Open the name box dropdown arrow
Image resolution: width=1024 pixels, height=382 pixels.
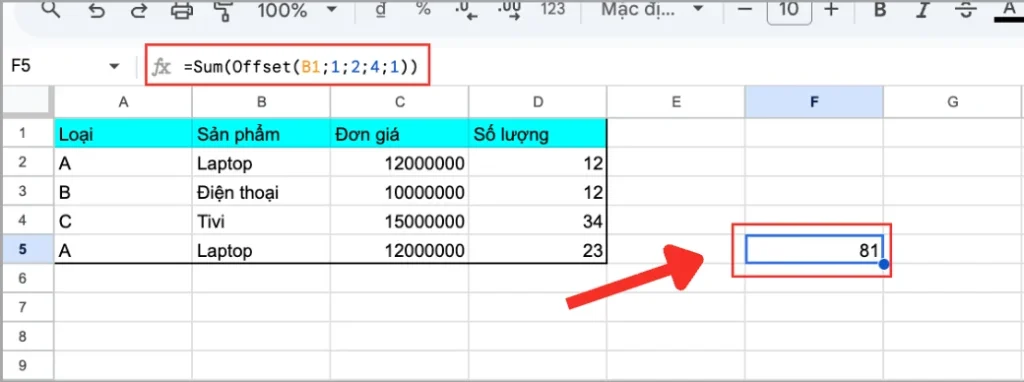[x=115, y=67]
